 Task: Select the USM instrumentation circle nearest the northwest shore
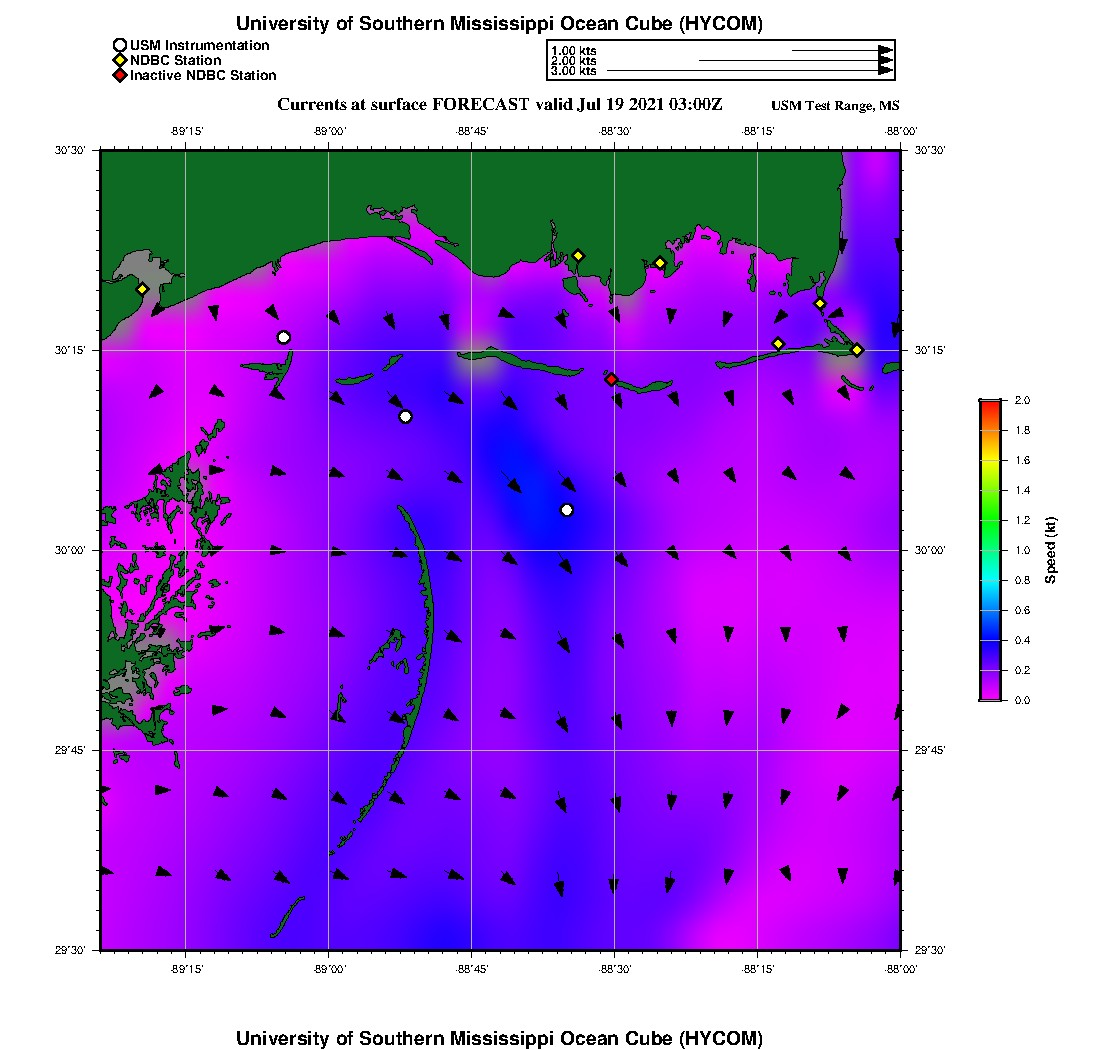pyautogui.click(x=283, y=337)
